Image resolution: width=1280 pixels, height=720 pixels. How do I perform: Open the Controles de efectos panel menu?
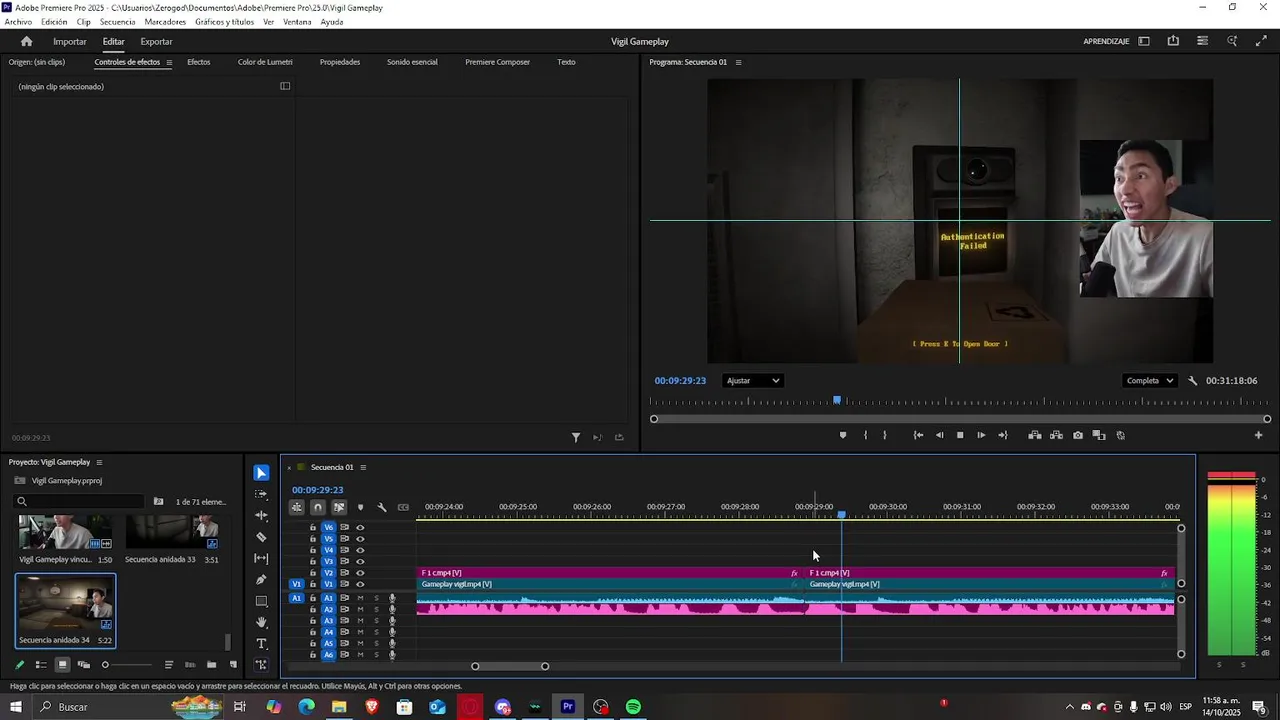tap(169, 62)
